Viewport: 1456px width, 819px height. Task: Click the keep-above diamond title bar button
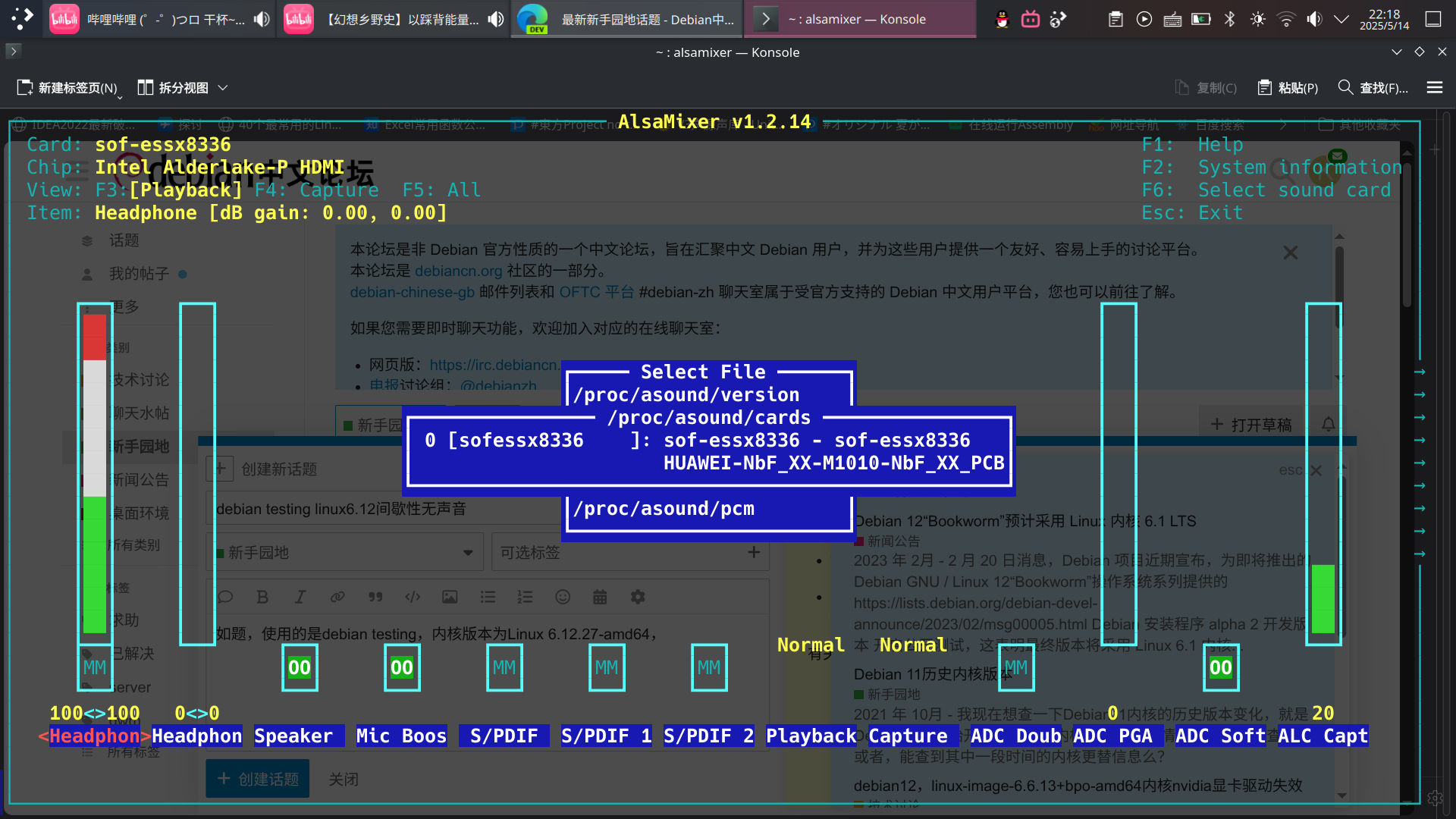click(1420, 52)
